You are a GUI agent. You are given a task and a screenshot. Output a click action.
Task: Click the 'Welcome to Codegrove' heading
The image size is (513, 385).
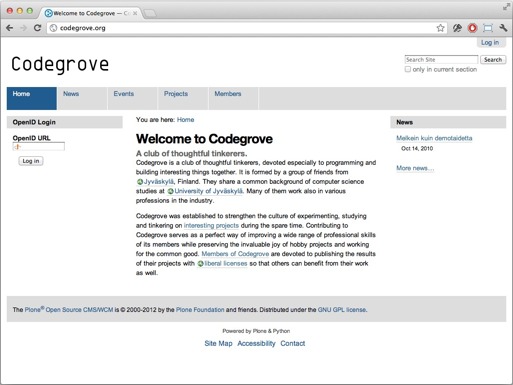coord(204,139)
